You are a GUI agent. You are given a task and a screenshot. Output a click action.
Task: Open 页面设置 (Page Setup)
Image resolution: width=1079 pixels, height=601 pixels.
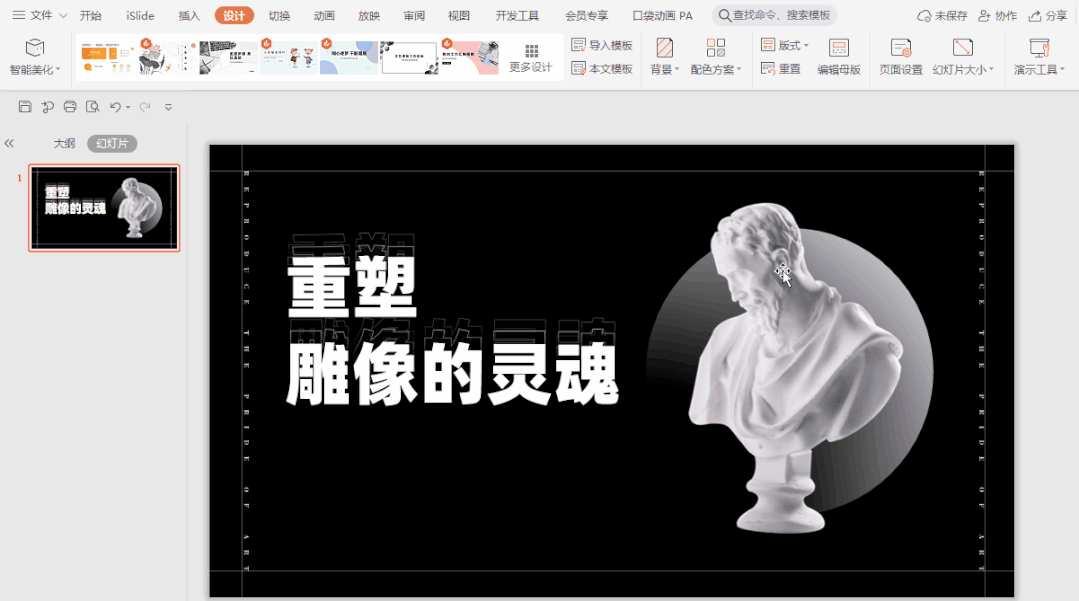tap(900, 56)
